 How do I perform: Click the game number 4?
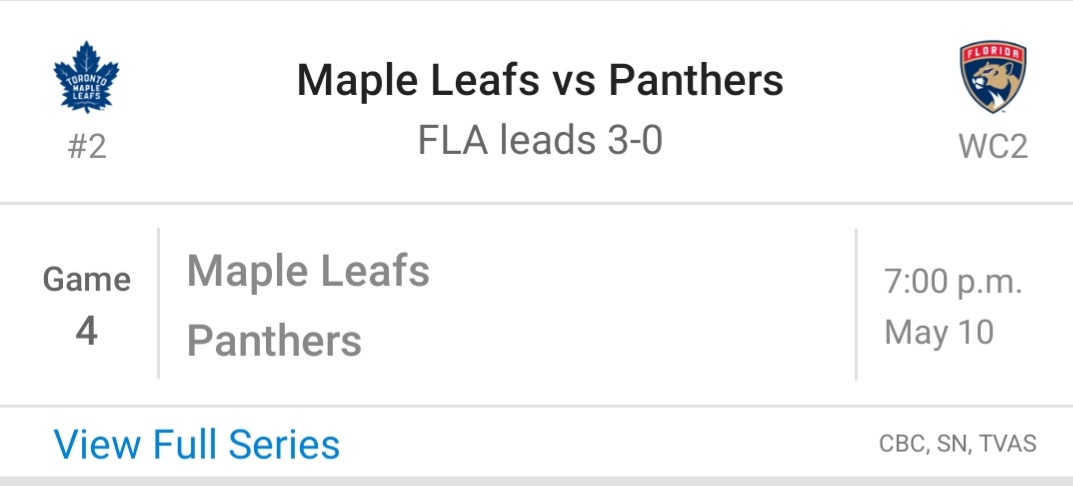pyautogui.click(x=87, y=331)
